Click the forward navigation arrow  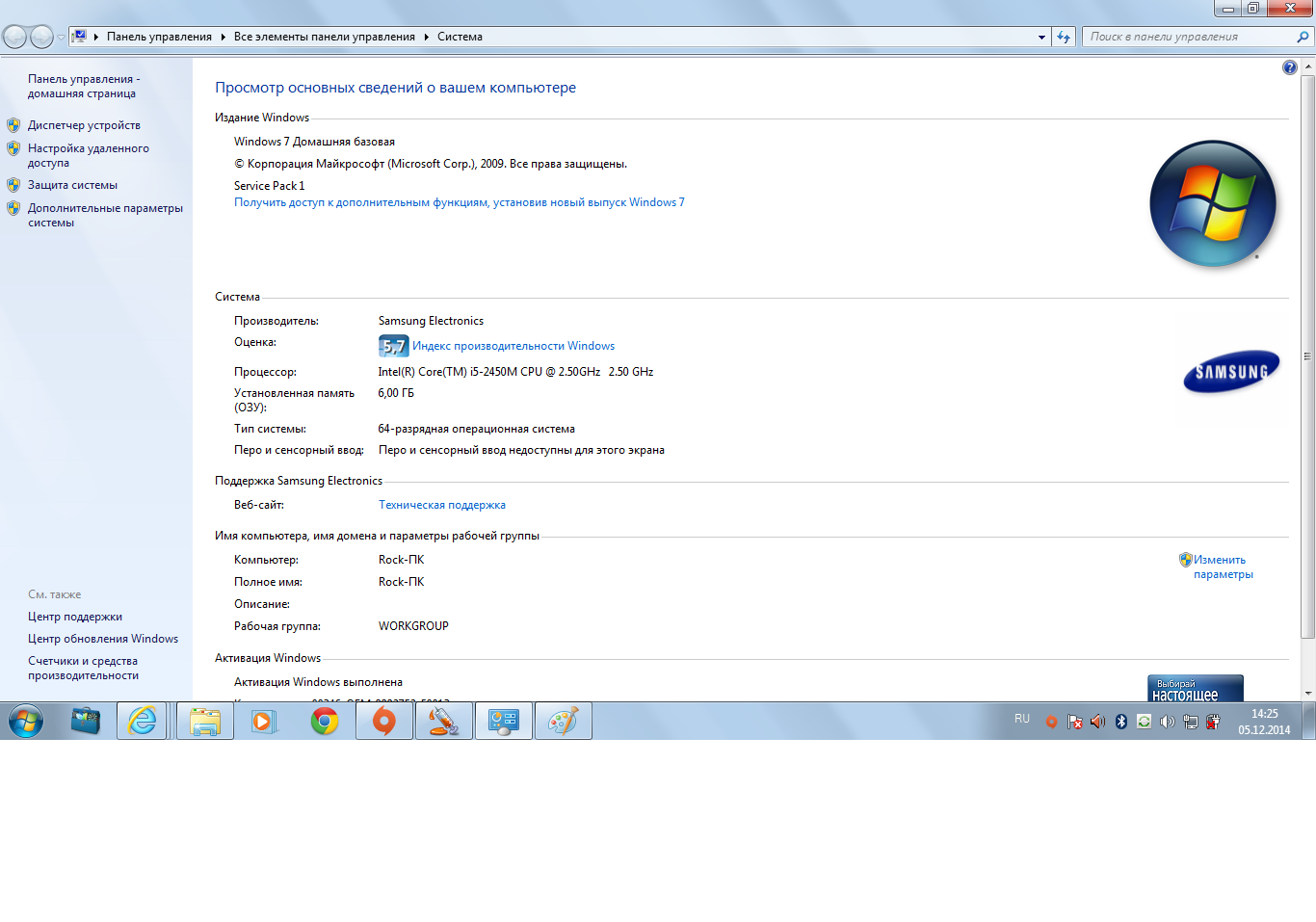click(x=41, y=37)
